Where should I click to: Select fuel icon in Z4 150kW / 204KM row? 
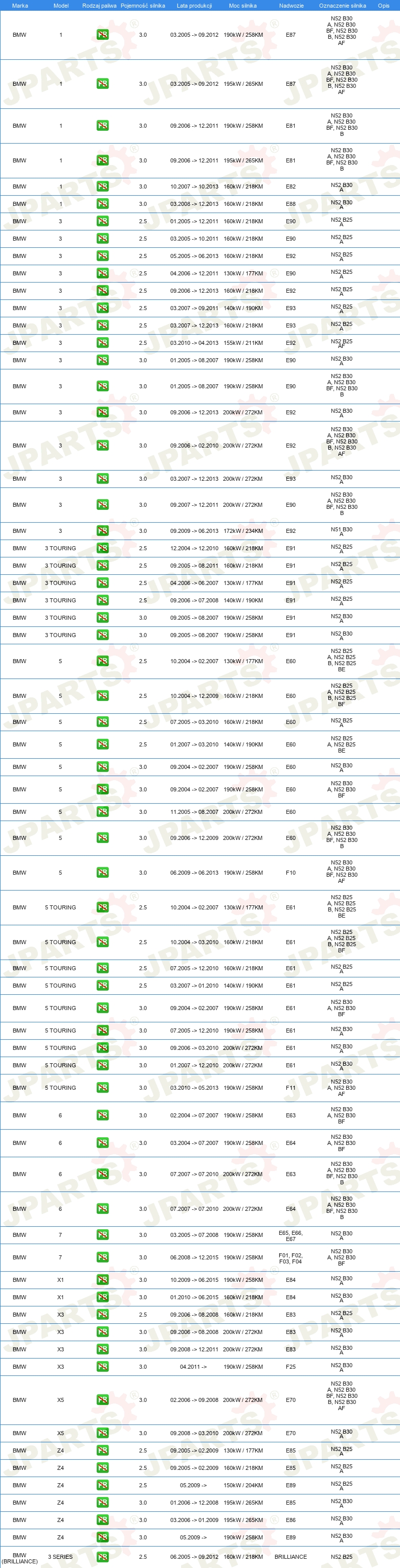(x=102, y=1485)
